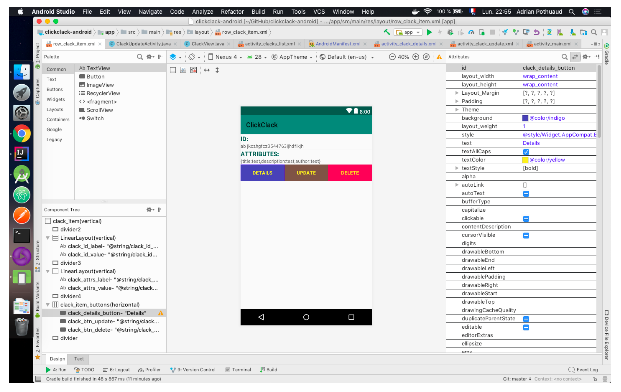Click the vertical expand arrows layout icon
This screenshot has width=621, height=392.
coord(217,70)
